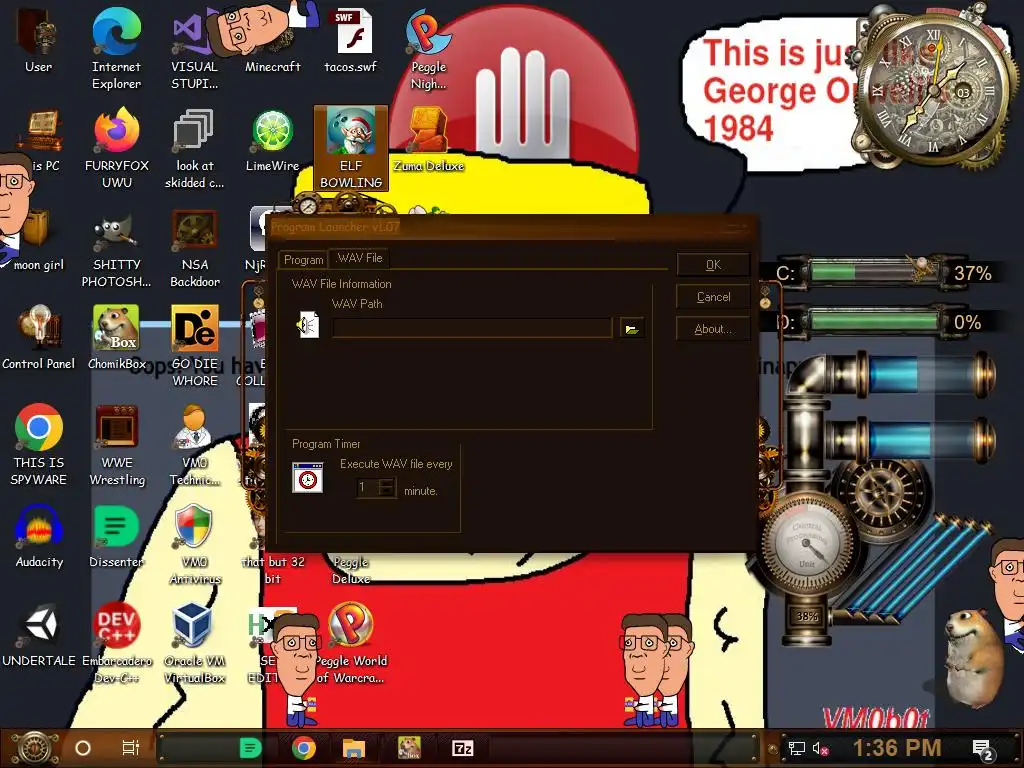Launch THIS IS SPYWARE Chrome shortcut
Viewport: 1024px width, 768px height.
pos(38,445)
